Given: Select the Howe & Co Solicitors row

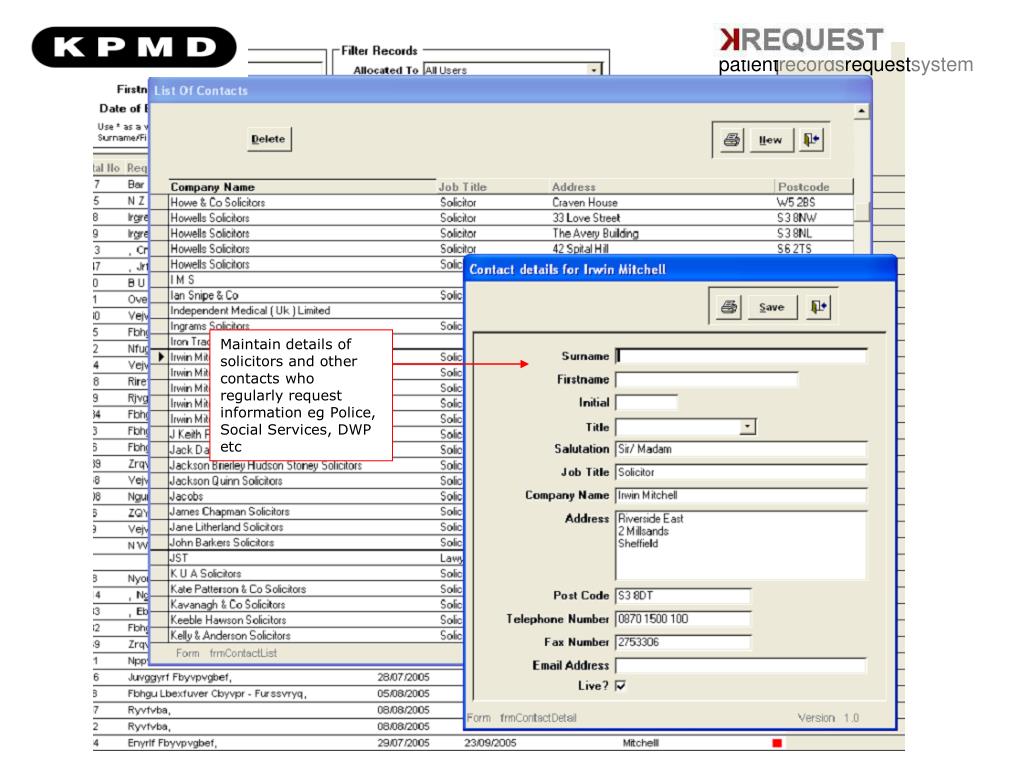Looking at the screenshot, I should 511,202.
